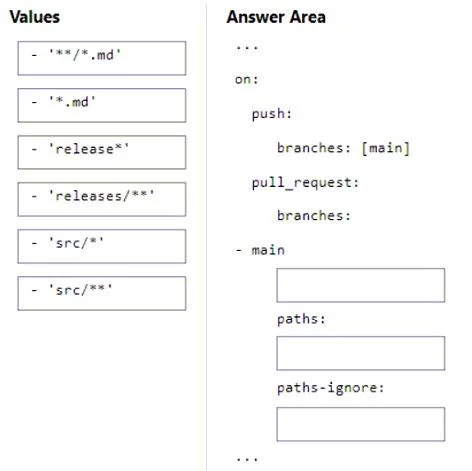
Task: Click the 'paths:' label
Action: [301, 319]
